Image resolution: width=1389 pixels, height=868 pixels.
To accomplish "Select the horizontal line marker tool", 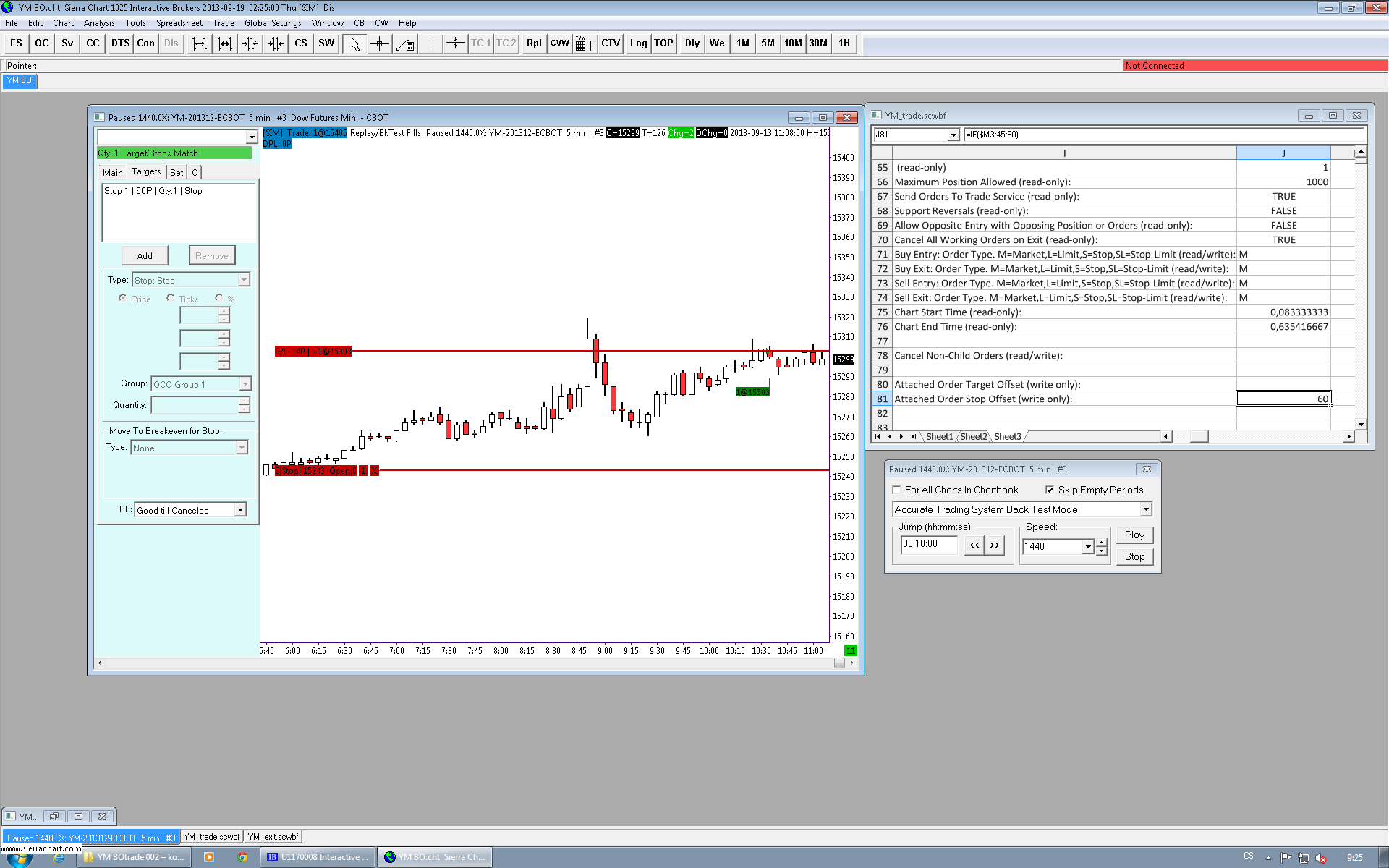I will point(455,43).
